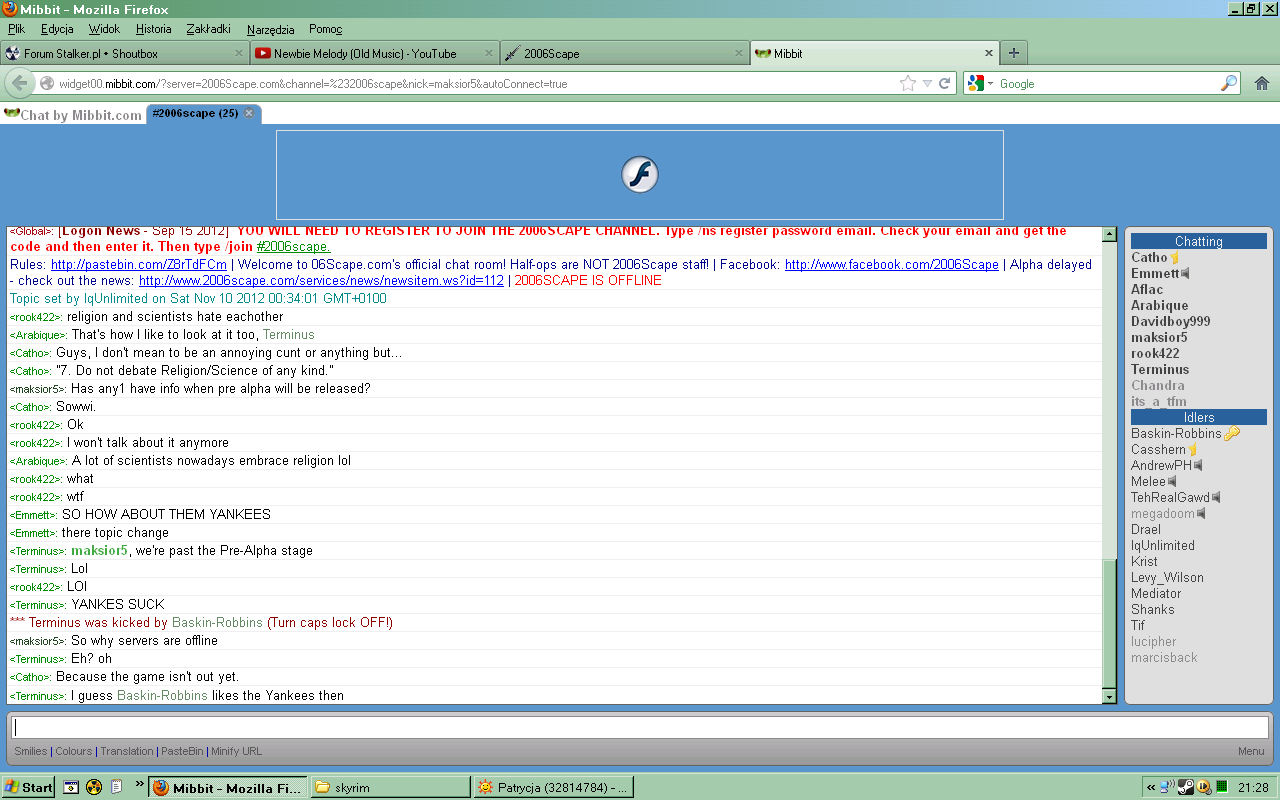Close the Mibbit browser tab
Viewport: 1280px width, 800px height.
tap(989, 53)
